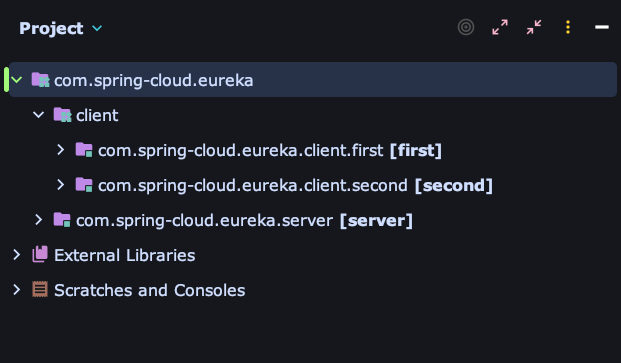
Task: Click the first module folder icon
Action: (84, 150)
